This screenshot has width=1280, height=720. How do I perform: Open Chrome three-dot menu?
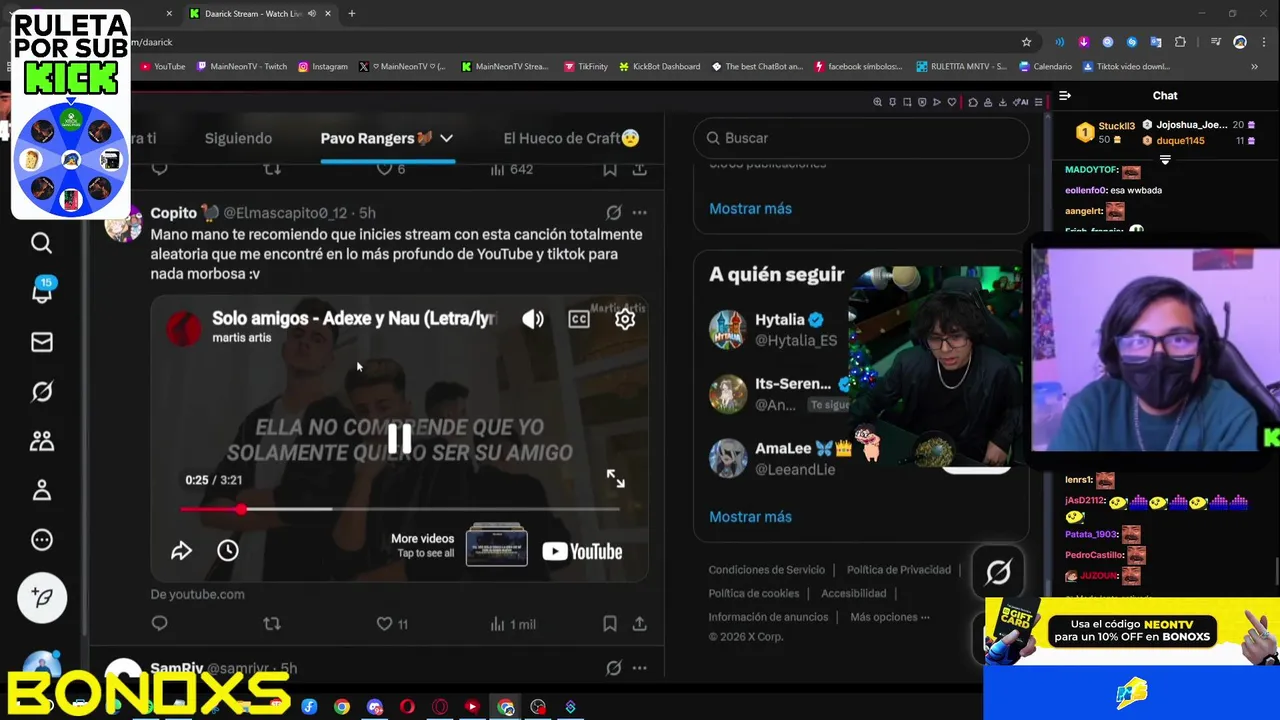(1263, 42)
